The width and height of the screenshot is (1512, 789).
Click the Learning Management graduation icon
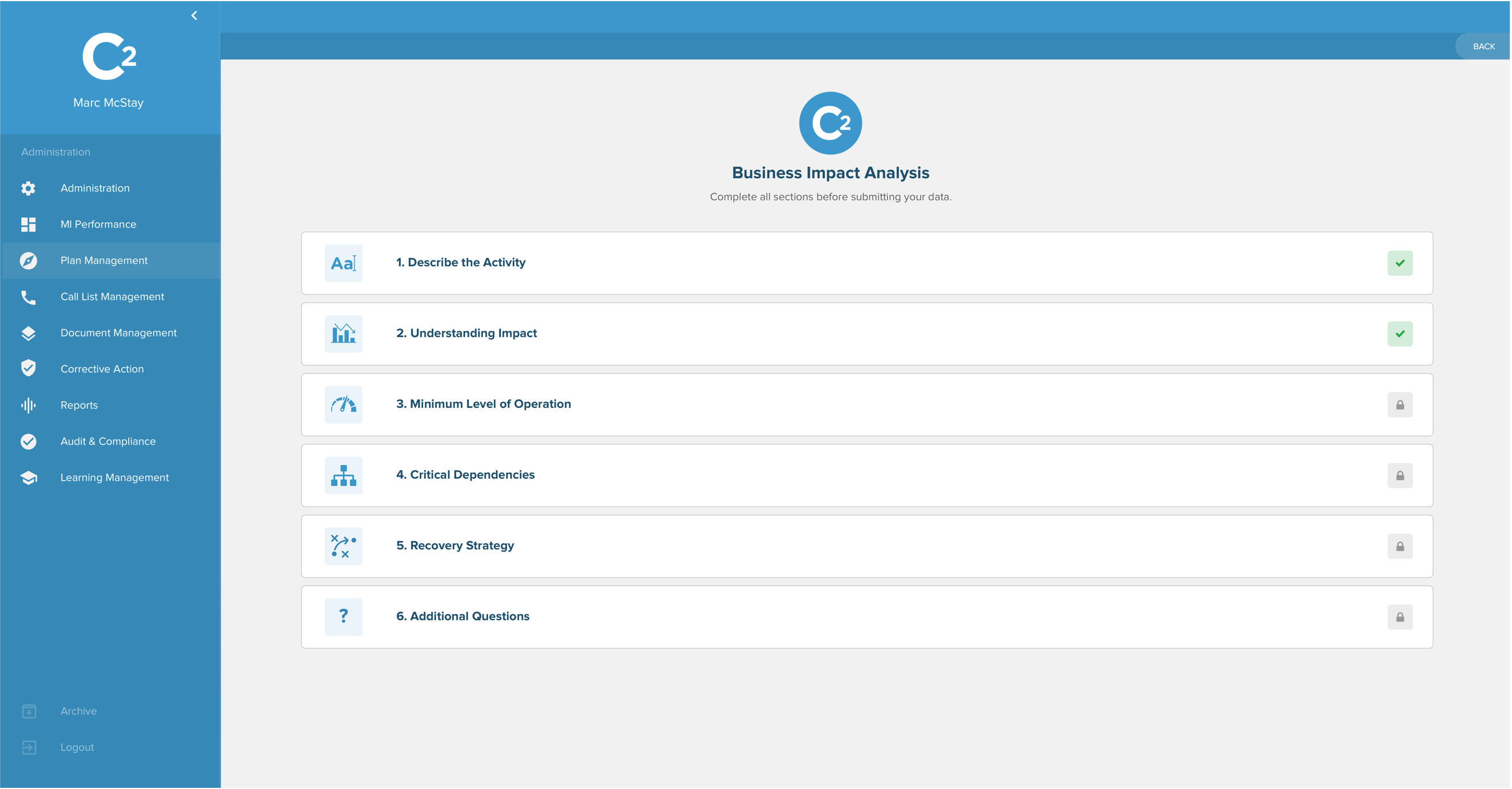tap(28, 477)
